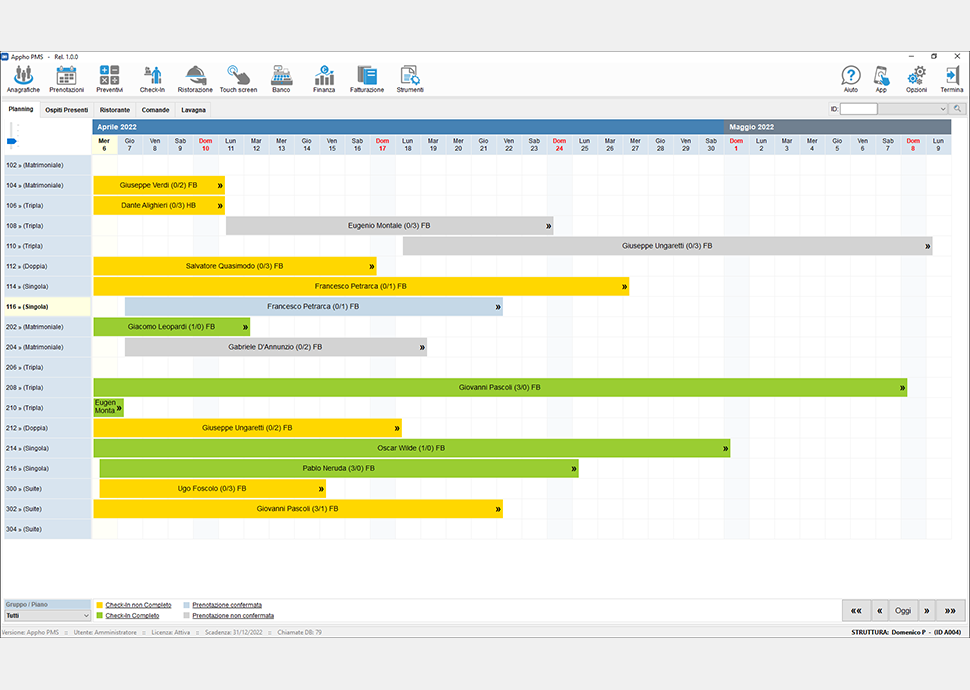This screenshot has height=690, width=970.
Task: Click arrow icon on Giuseppe Verdi booking
Action: tap(220, 185)
